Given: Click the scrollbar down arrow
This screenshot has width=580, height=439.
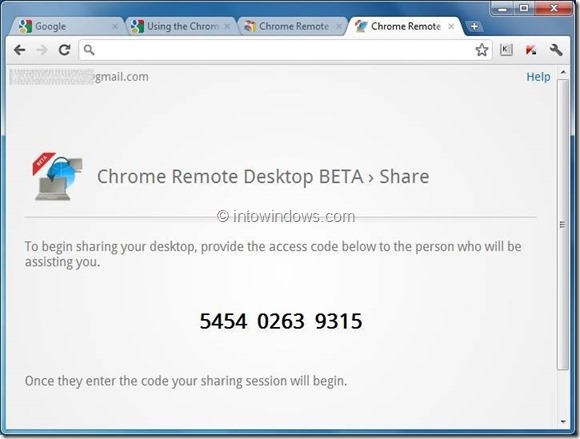Looking at the screenshot, I should click(563, 421).
